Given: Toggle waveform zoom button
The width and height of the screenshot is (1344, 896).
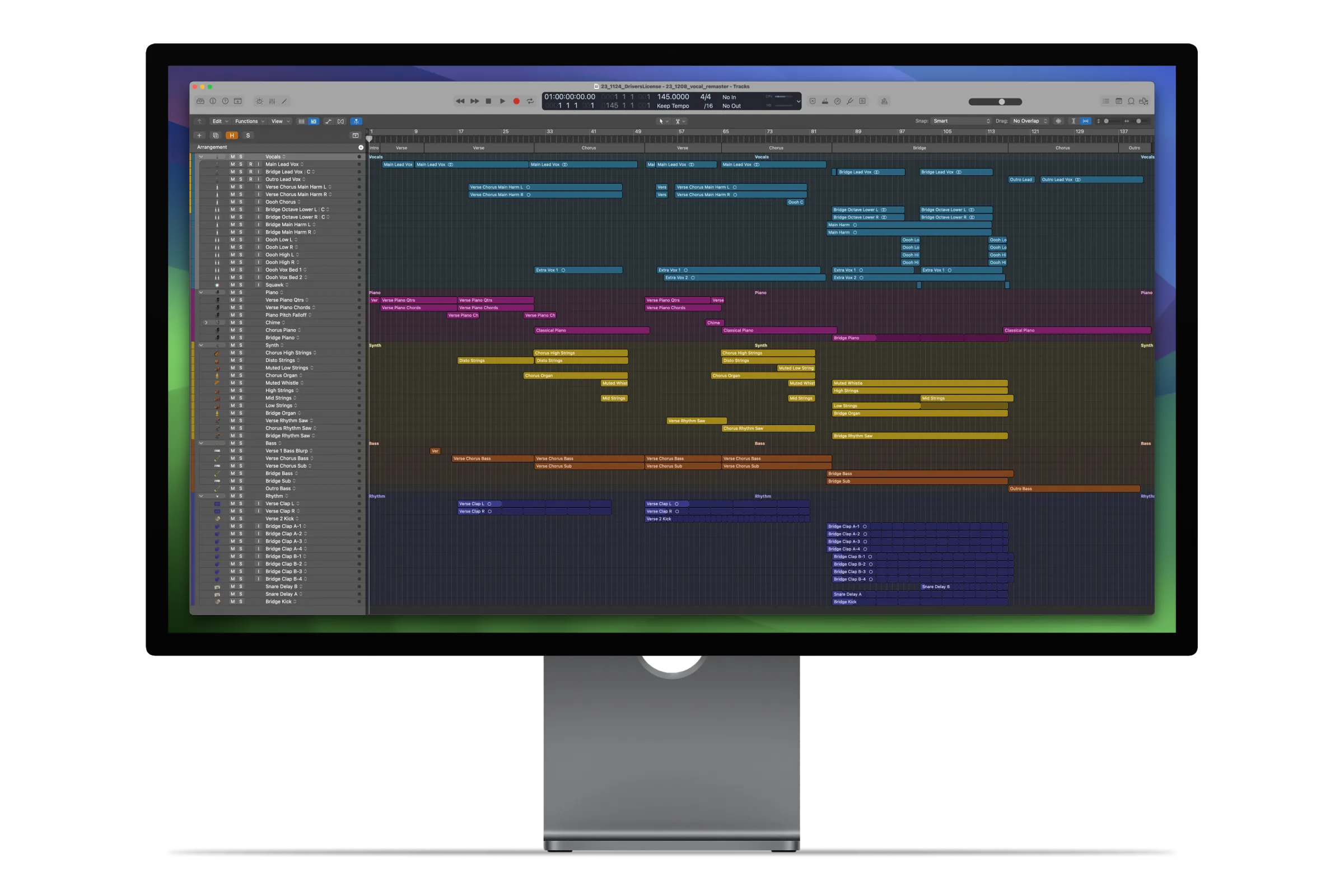Looking at the screenshot, I should click(x=1058, y=121).
